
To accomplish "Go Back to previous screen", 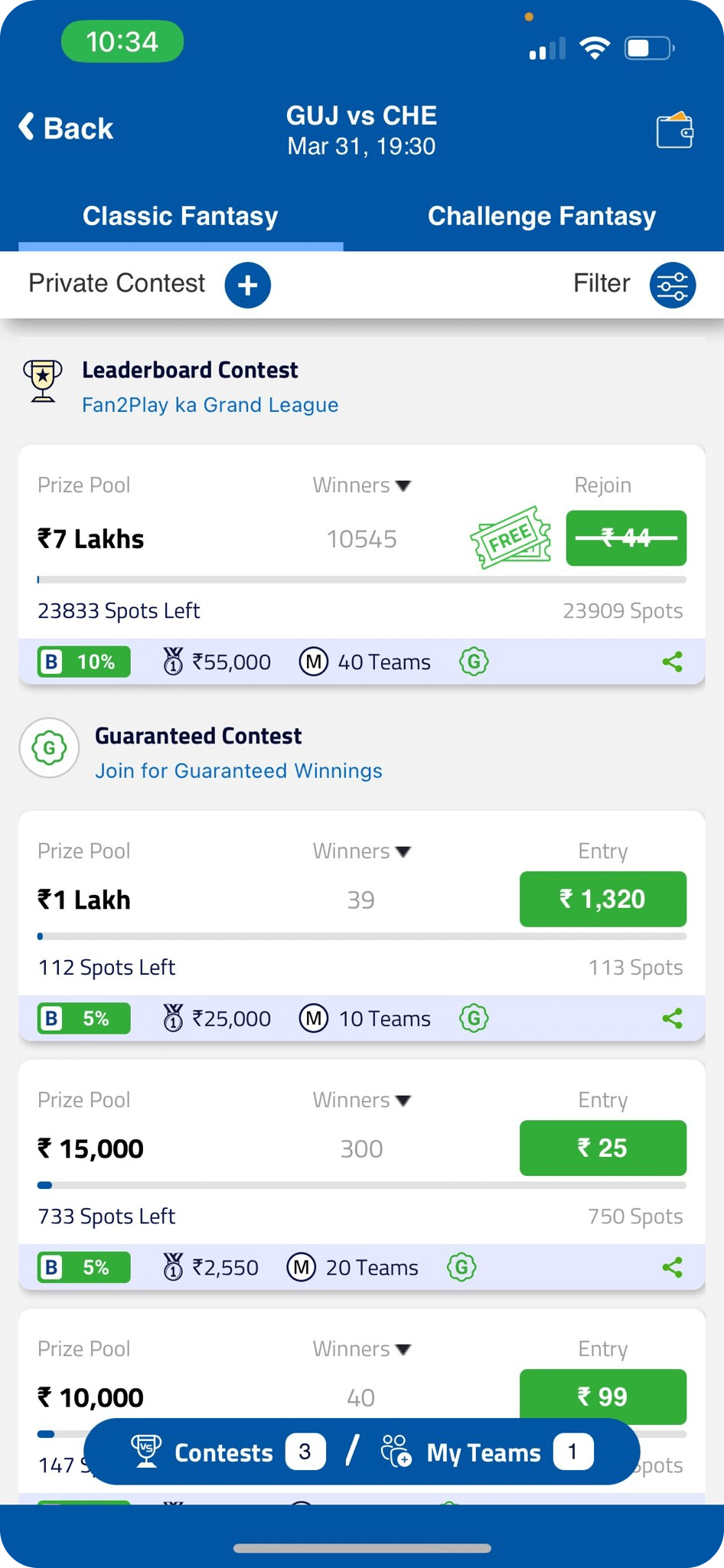I will pos(66,128).
